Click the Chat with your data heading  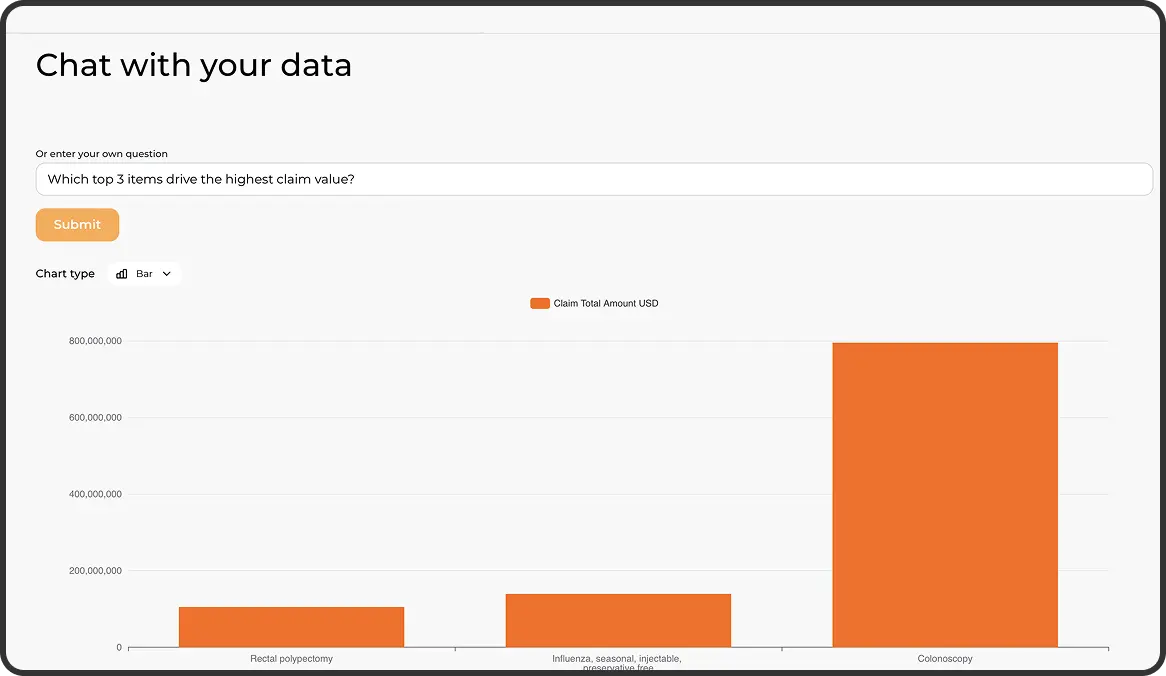click(x=193, y=64)
